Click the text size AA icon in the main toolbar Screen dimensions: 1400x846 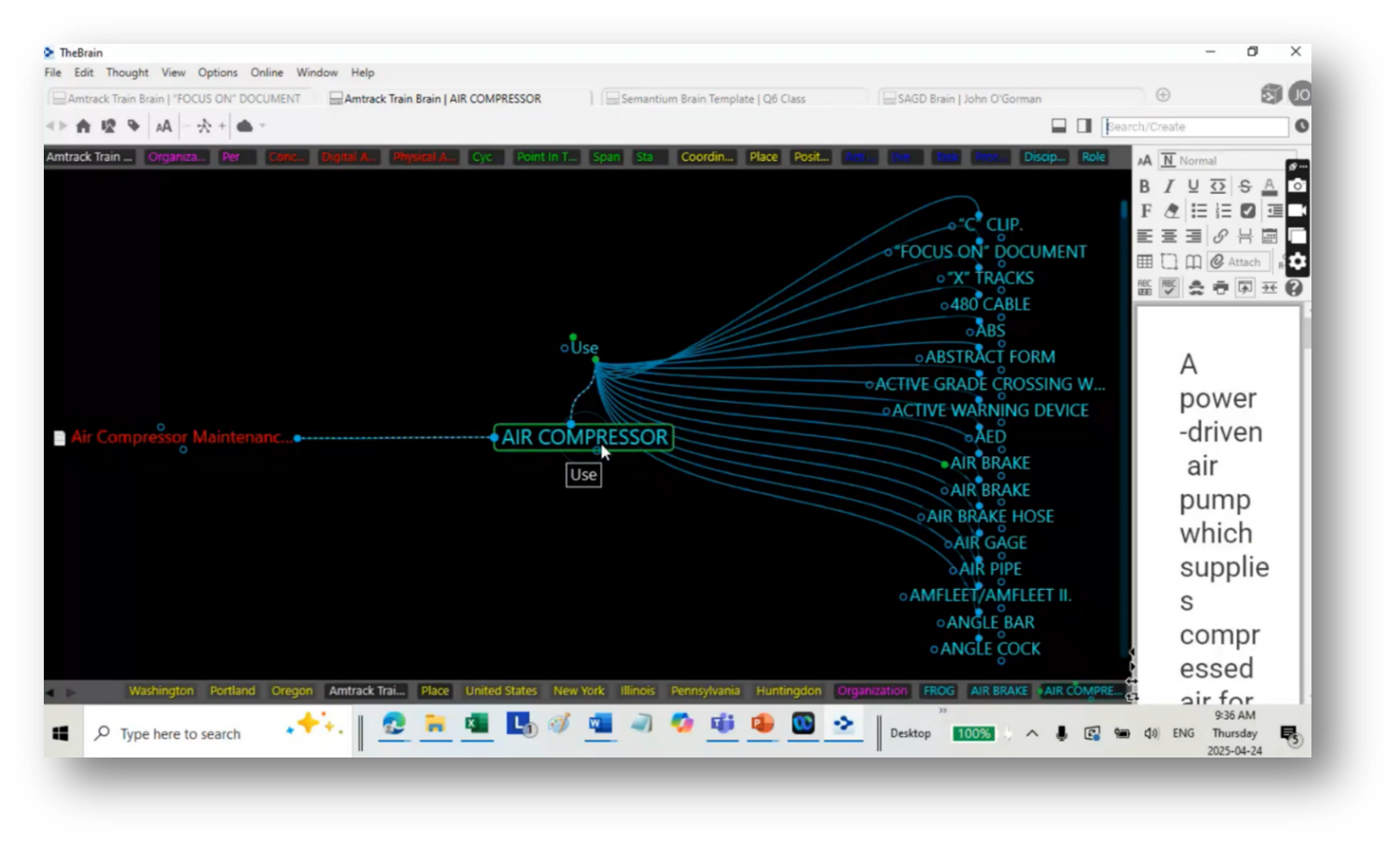[163, 126]
